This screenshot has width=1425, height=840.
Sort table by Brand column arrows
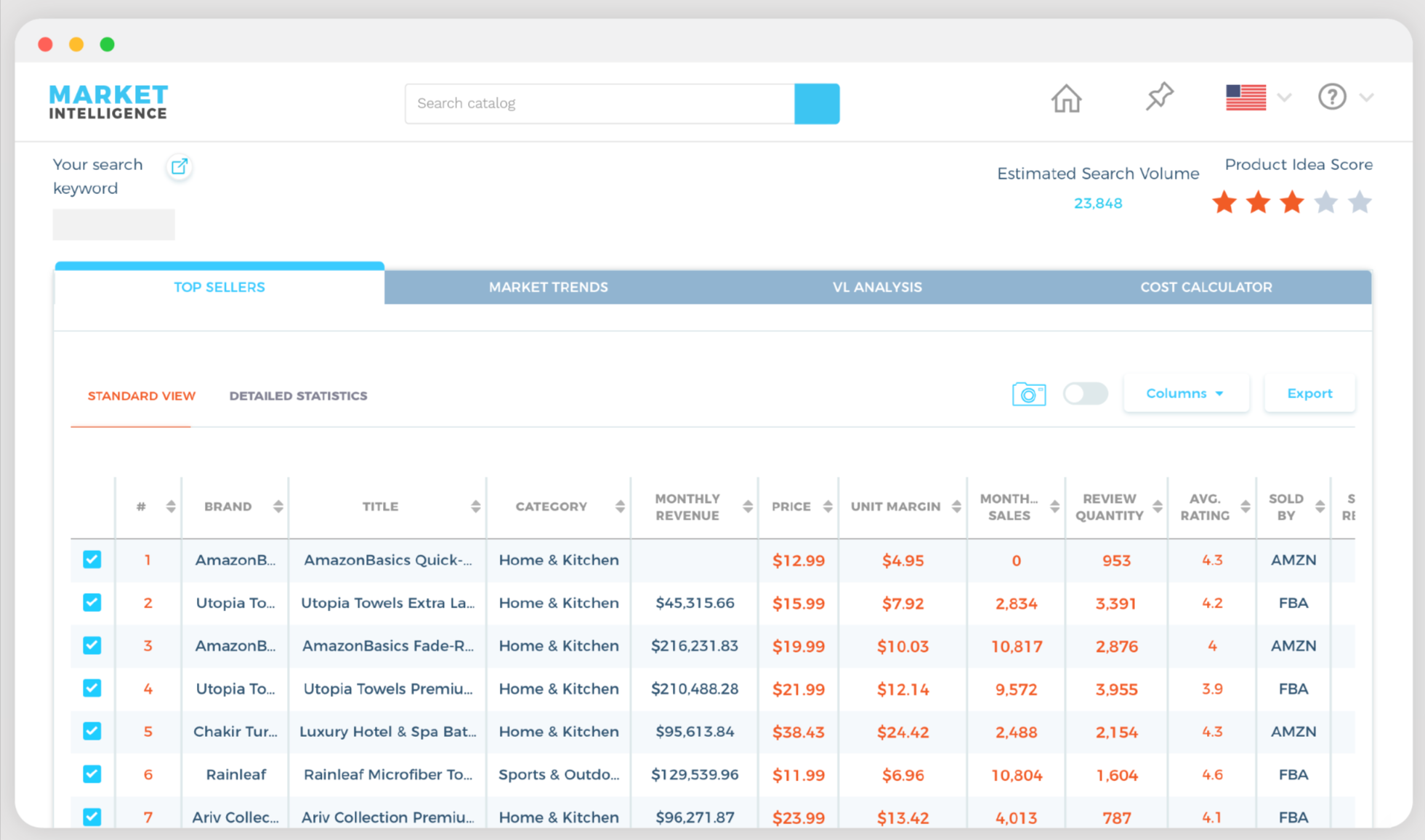coord(278,506)
